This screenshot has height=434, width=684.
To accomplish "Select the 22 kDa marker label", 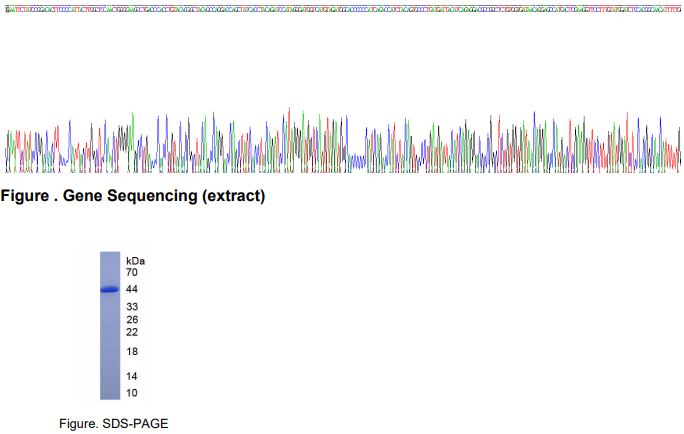I will [132, 332].
